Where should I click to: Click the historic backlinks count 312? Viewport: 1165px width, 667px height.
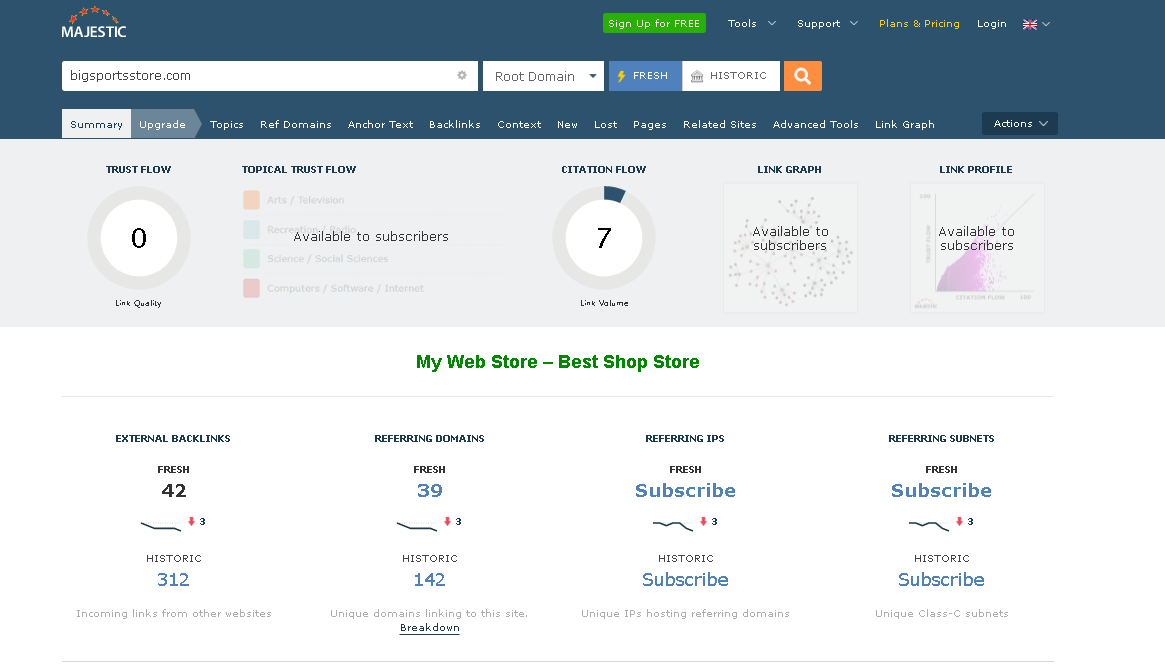point(173,579)
